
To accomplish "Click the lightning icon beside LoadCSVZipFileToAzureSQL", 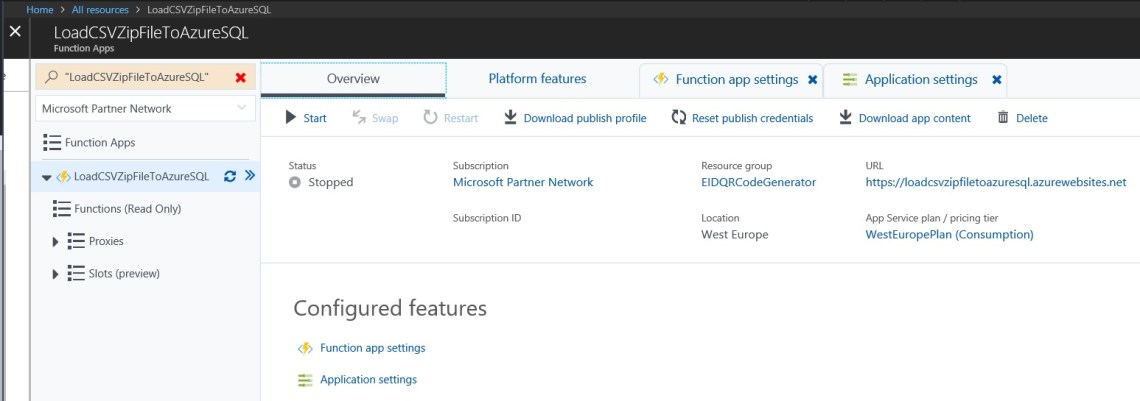I will click(63, 177).
